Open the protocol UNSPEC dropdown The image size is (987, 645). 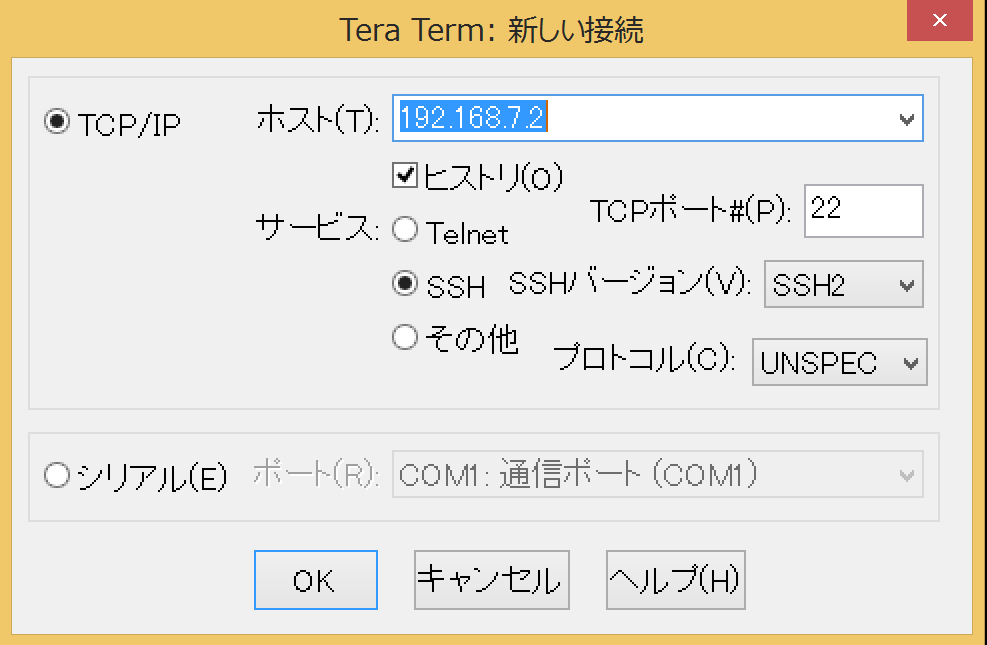pos(838,362)
